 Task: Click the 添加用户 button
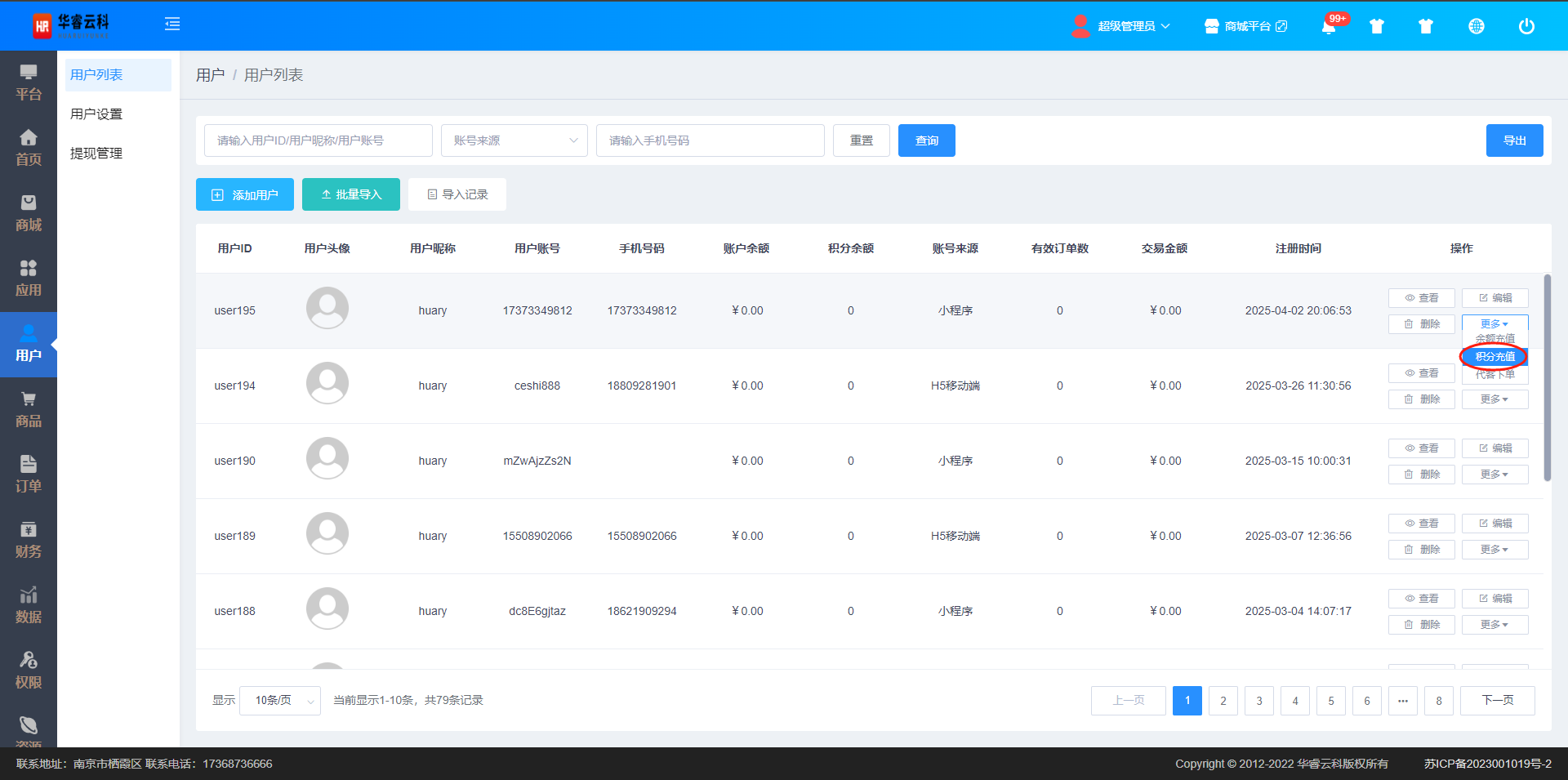tap(245, 194)
